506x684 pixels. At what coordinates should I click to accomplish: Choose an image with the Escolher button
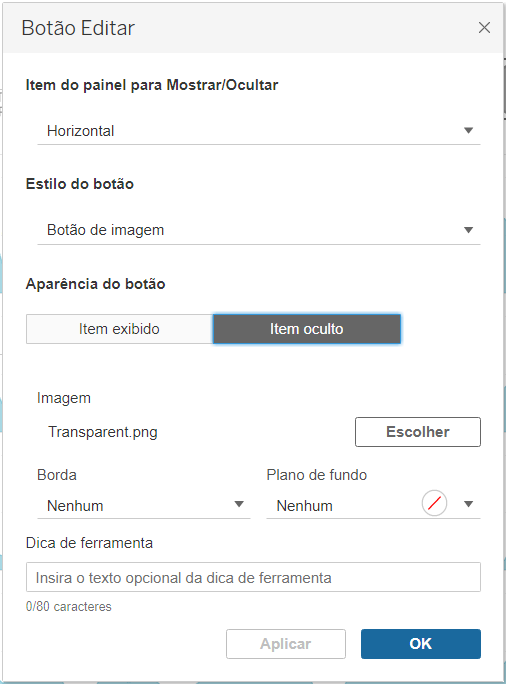pyautogui.click(x=418, y=432)
